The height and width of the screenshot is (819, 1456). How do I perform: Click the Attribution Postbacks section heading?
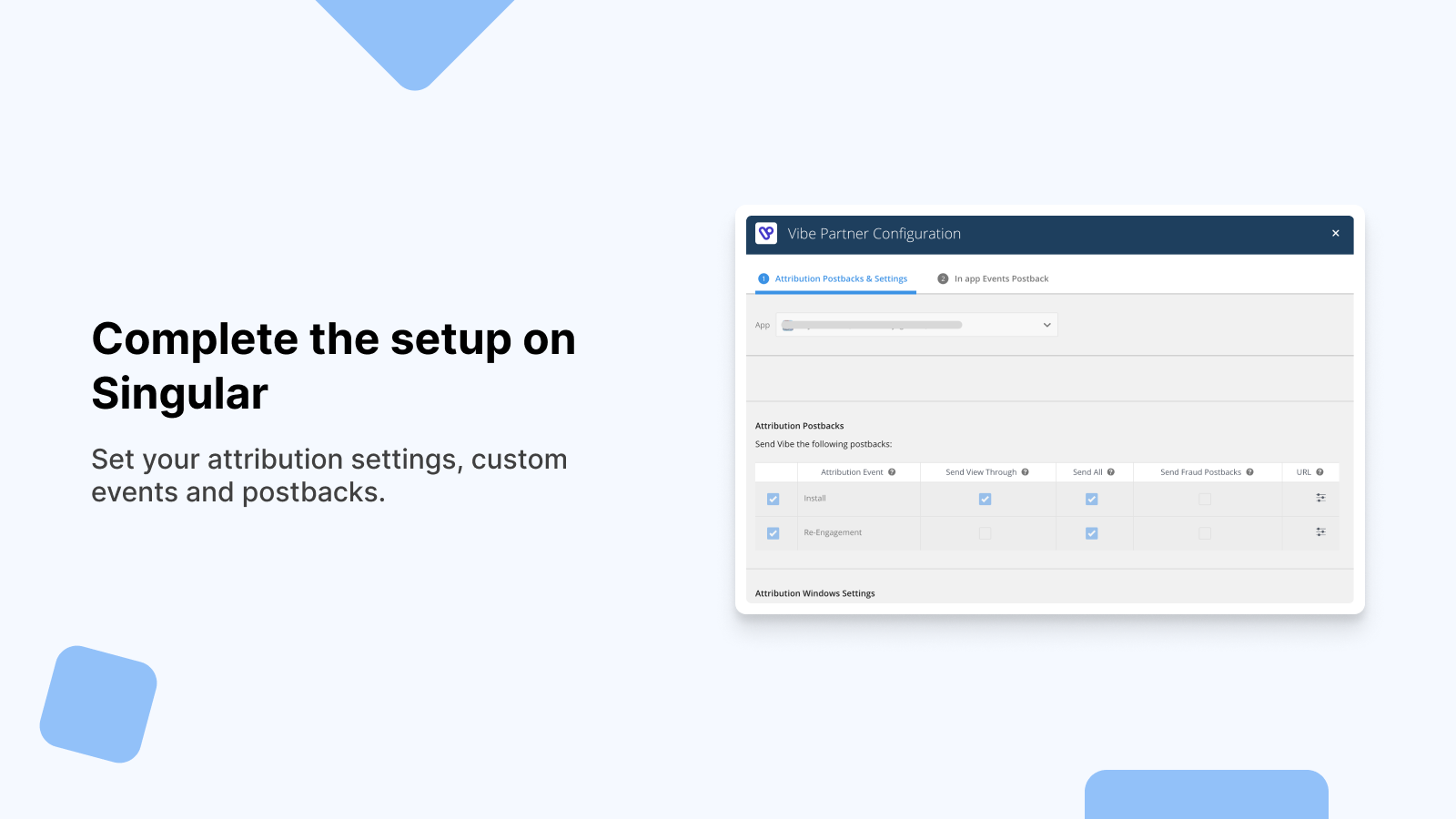coord(800,426)
